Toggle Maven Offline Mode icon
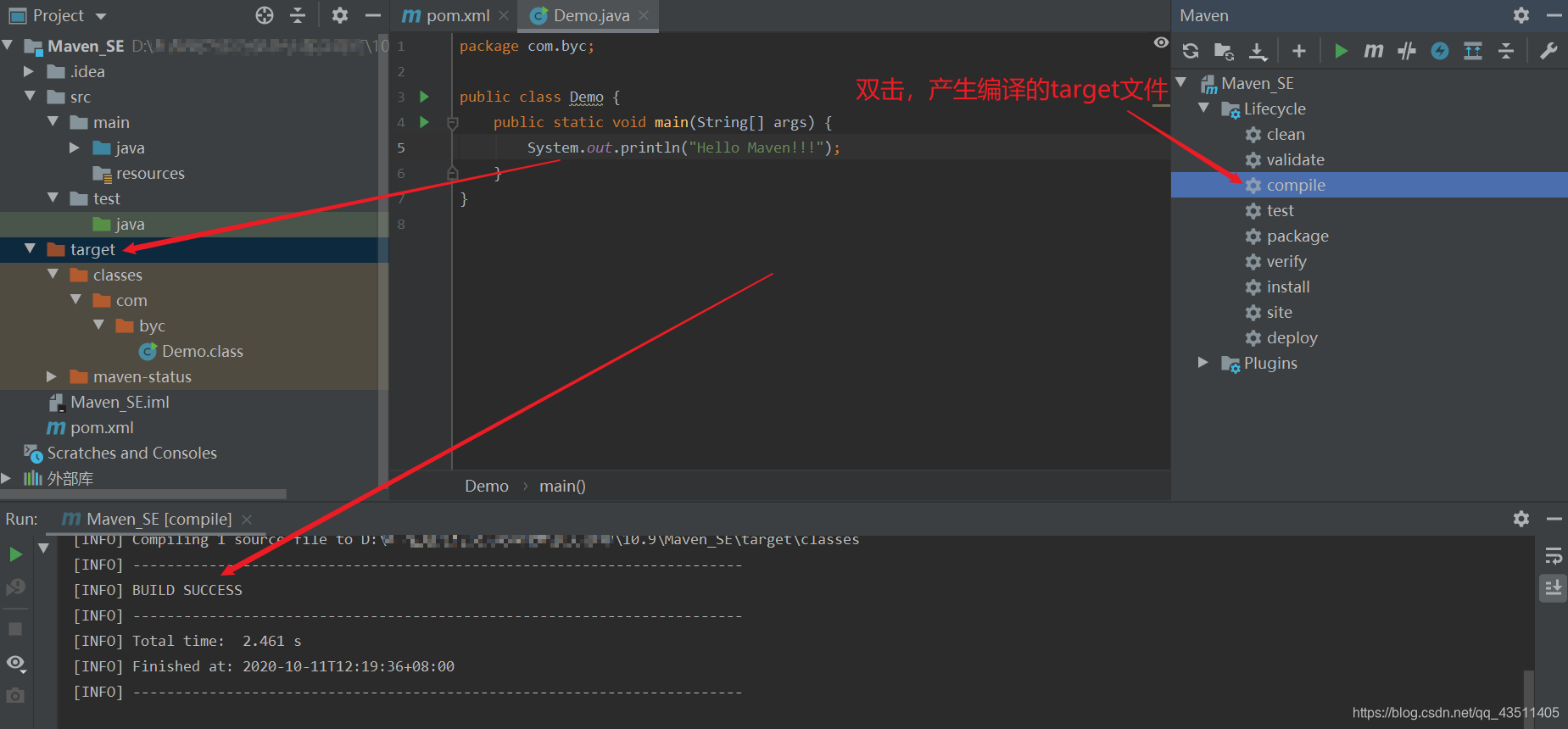Viewport: 1568px width, 729px height. click(1407, 51)
